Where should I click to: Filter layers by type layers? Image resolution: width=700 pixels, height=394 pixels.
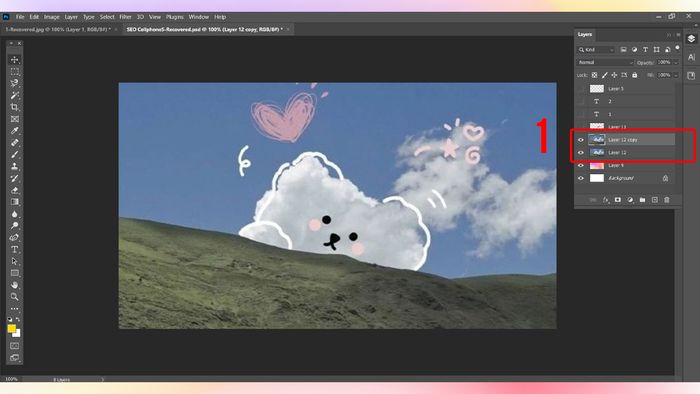pos(645,50)
